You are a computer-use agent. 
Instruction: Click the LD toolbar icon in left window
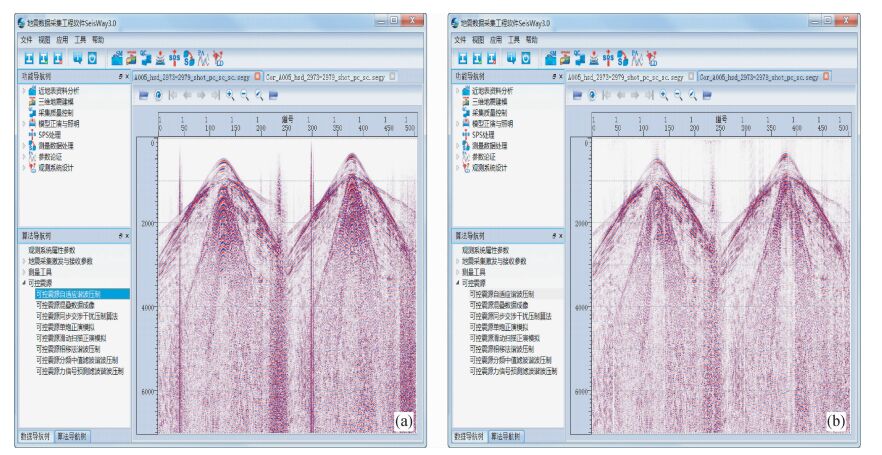click(218, 58)
